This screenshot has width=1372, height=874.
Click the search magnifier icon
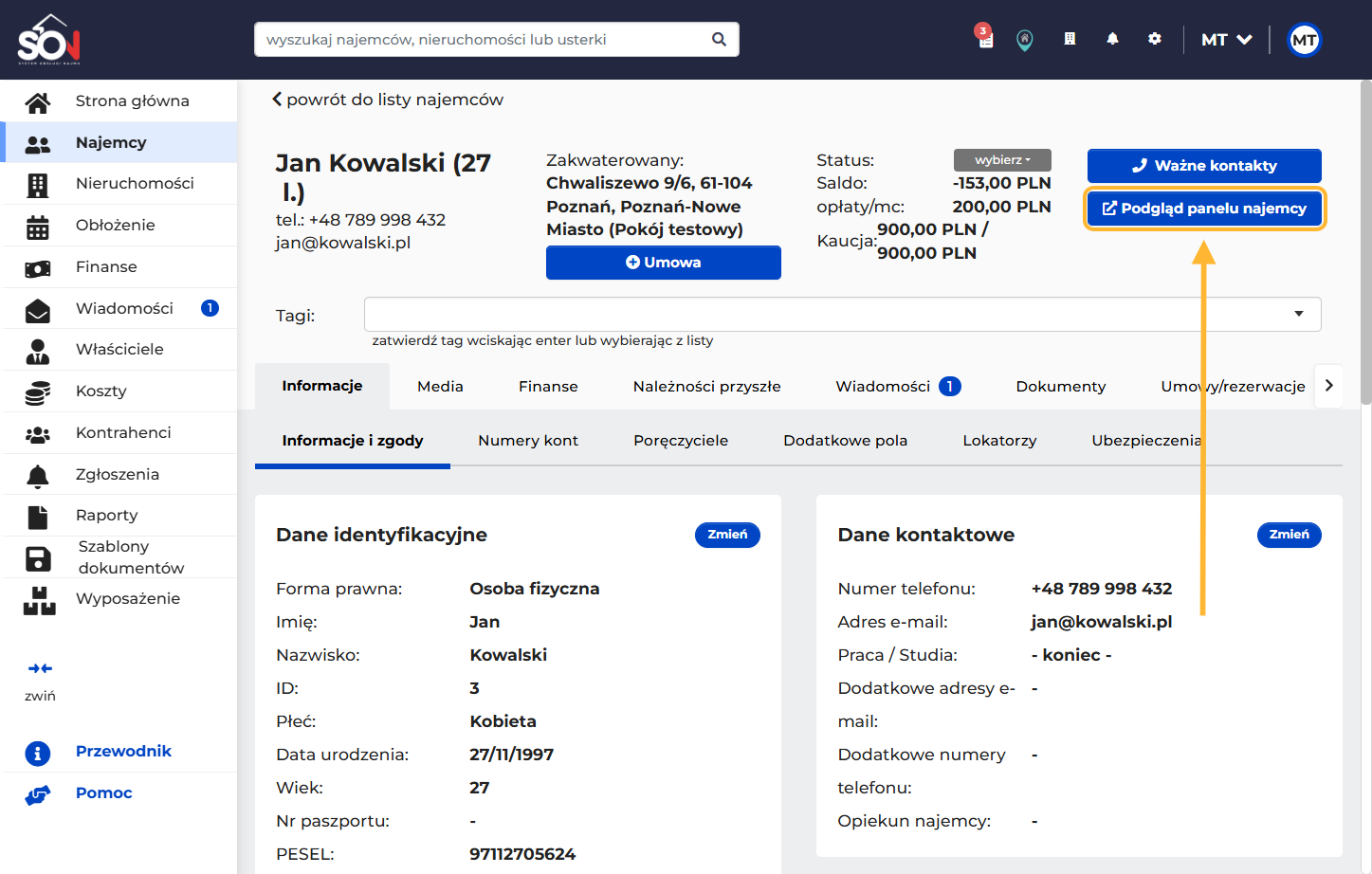(x=719, y=40)
